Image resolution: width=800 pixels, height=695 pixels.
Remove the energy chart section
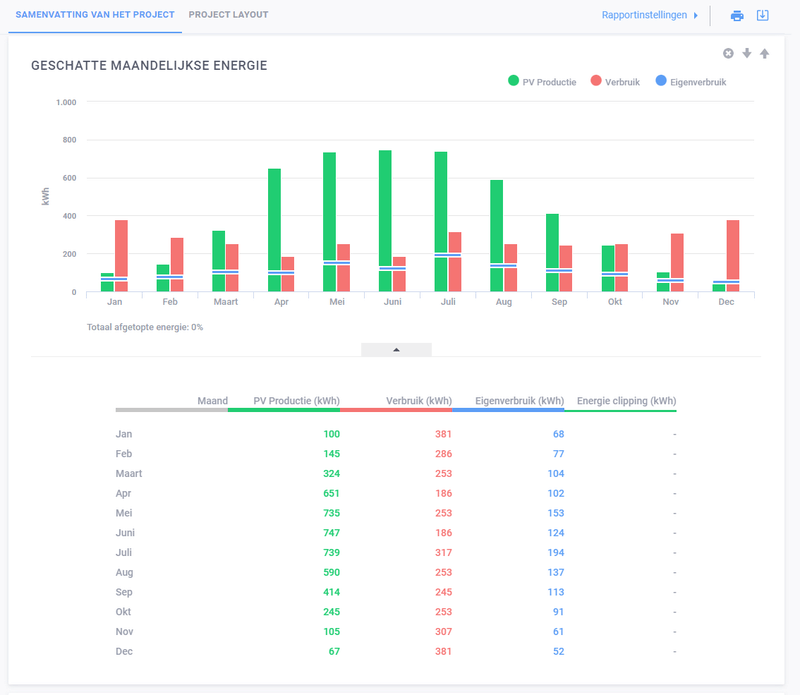point(728,54)
